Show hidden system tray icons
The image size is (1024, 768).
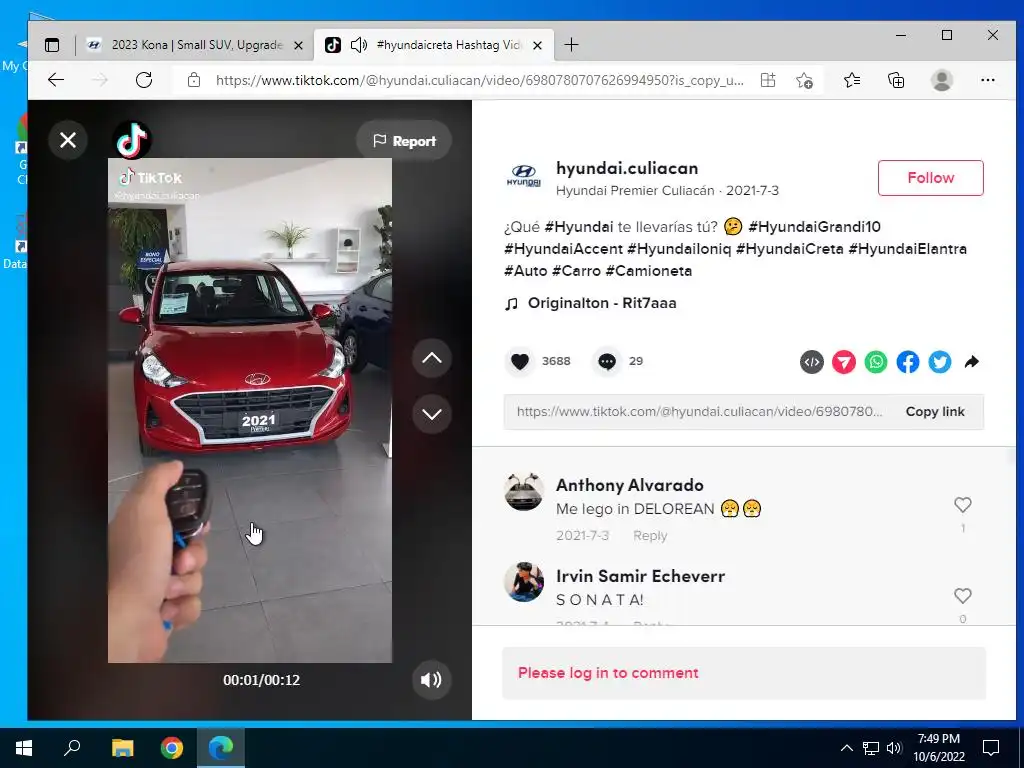(846, 748)
